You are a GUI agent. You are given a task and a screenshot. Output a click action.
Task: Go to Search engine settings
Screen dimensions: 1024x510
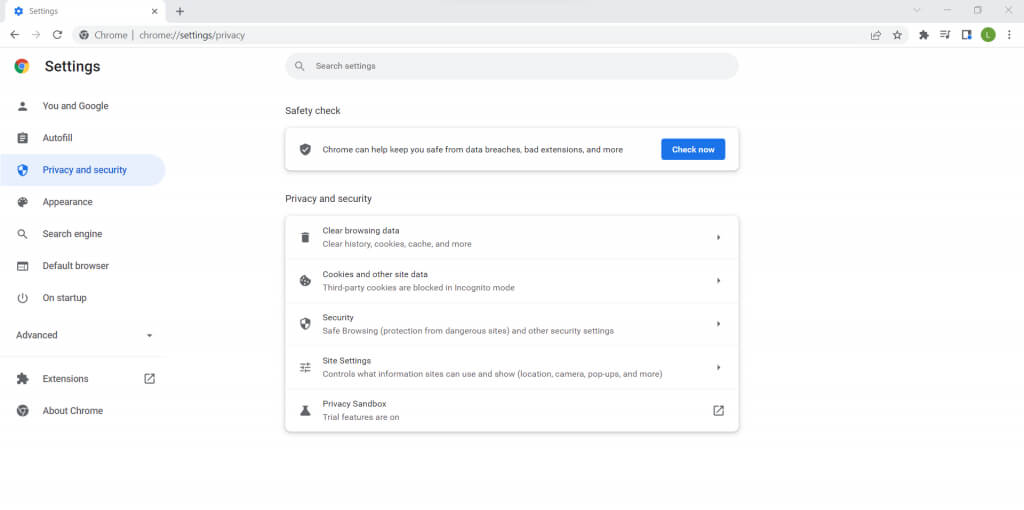point(72,234)
